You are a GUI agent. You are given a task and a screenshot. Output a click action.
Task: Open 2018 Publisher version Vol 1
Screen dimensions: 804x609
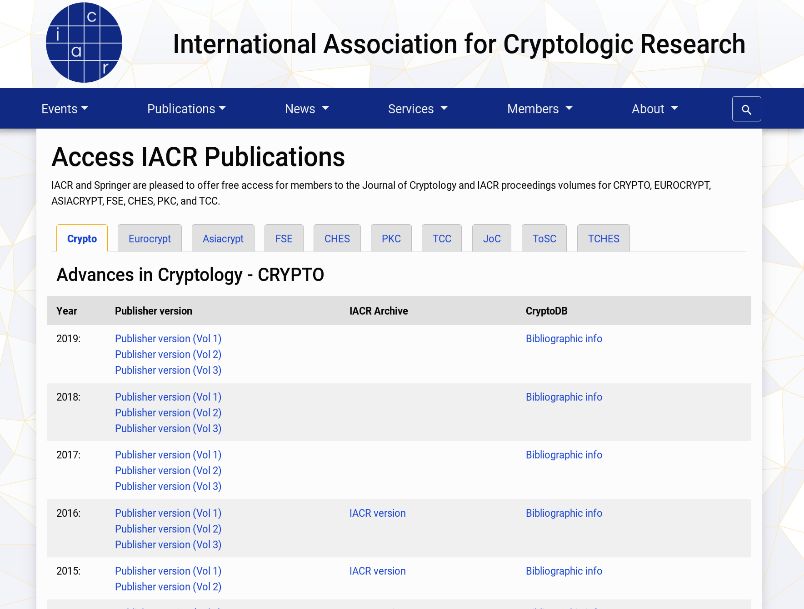pyautogui.click(x=168, y=397)
